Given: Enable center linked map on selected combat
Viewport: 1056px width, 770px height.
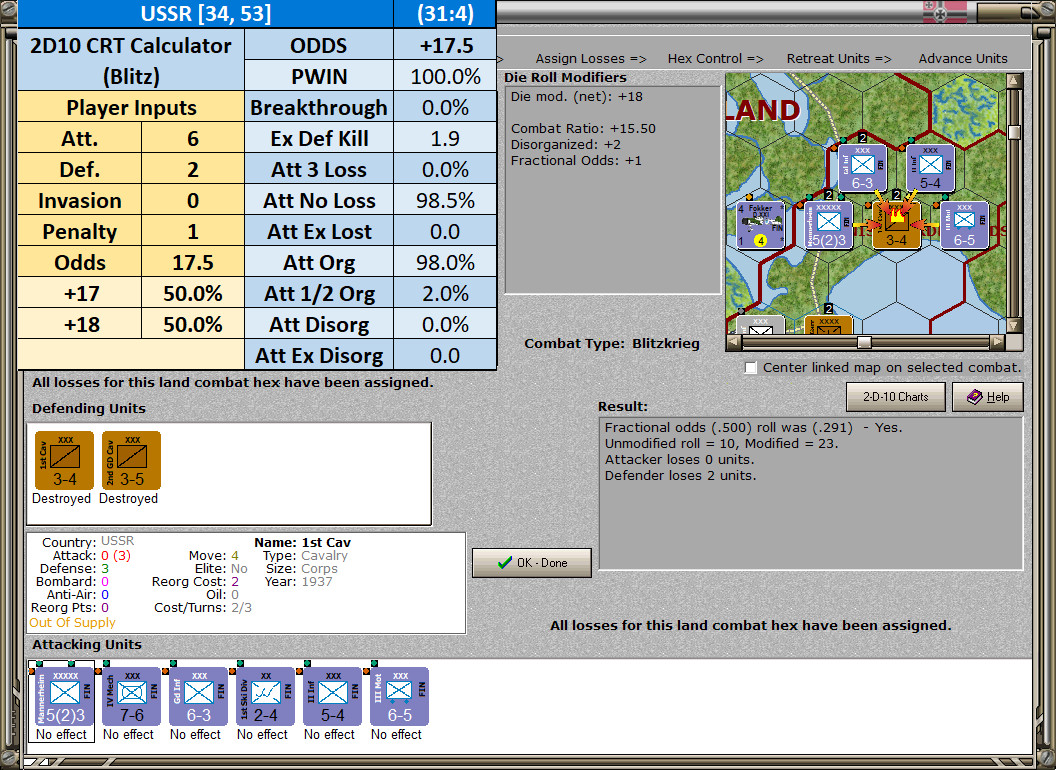Looking at the screenshot, I should pyautogui.click(x=751, y=368).
